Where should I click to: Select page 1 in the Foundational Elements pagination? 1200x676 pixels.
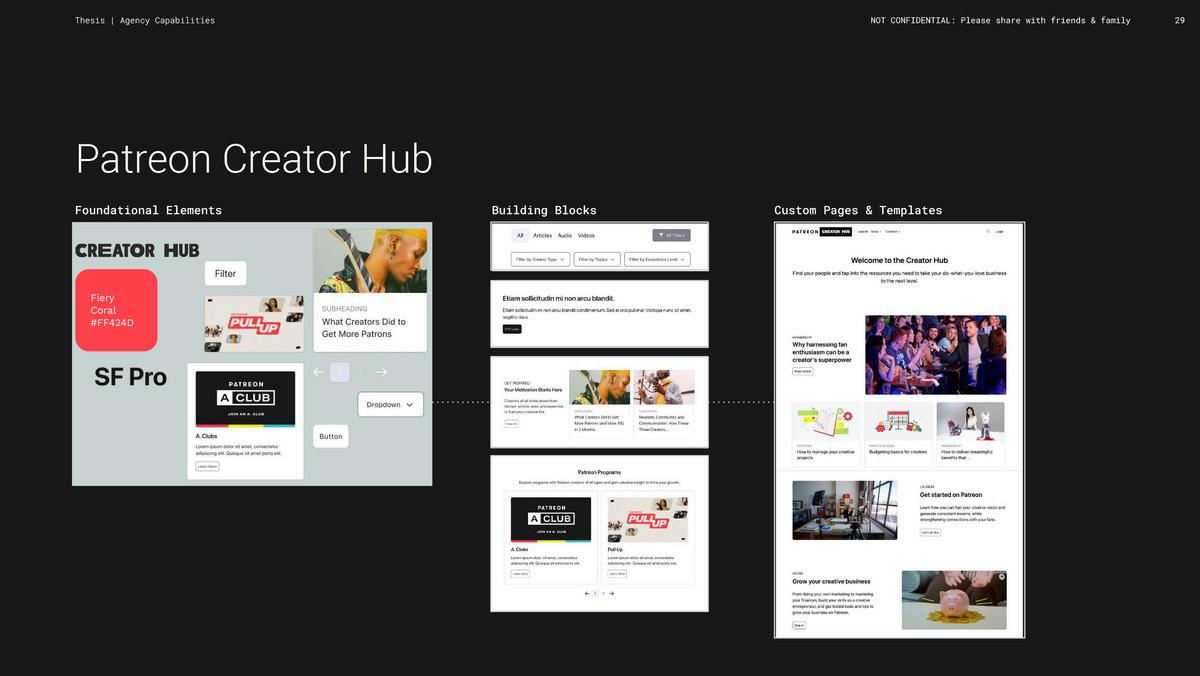(339, 372)
